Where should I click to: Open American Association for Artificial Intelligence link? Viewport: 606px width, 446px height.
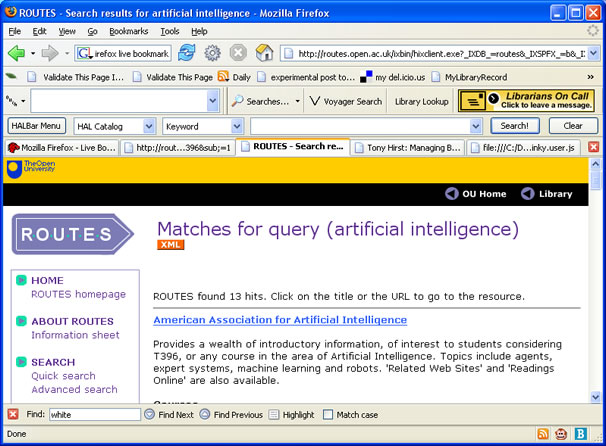(280, 320)
